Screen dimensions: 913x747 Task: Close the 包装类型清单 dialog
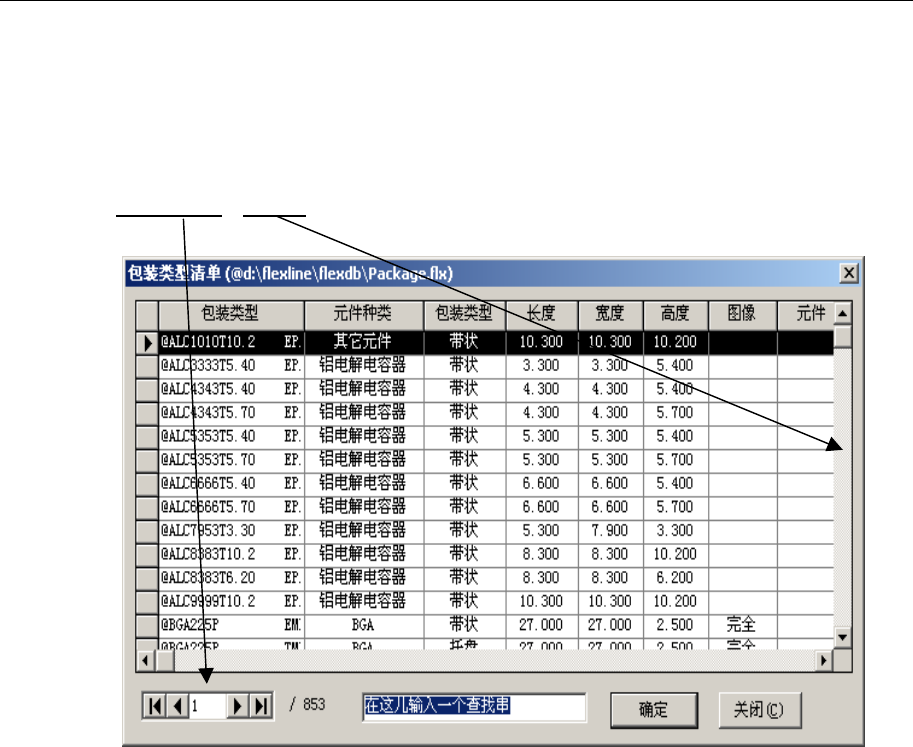tap(848, 273)
